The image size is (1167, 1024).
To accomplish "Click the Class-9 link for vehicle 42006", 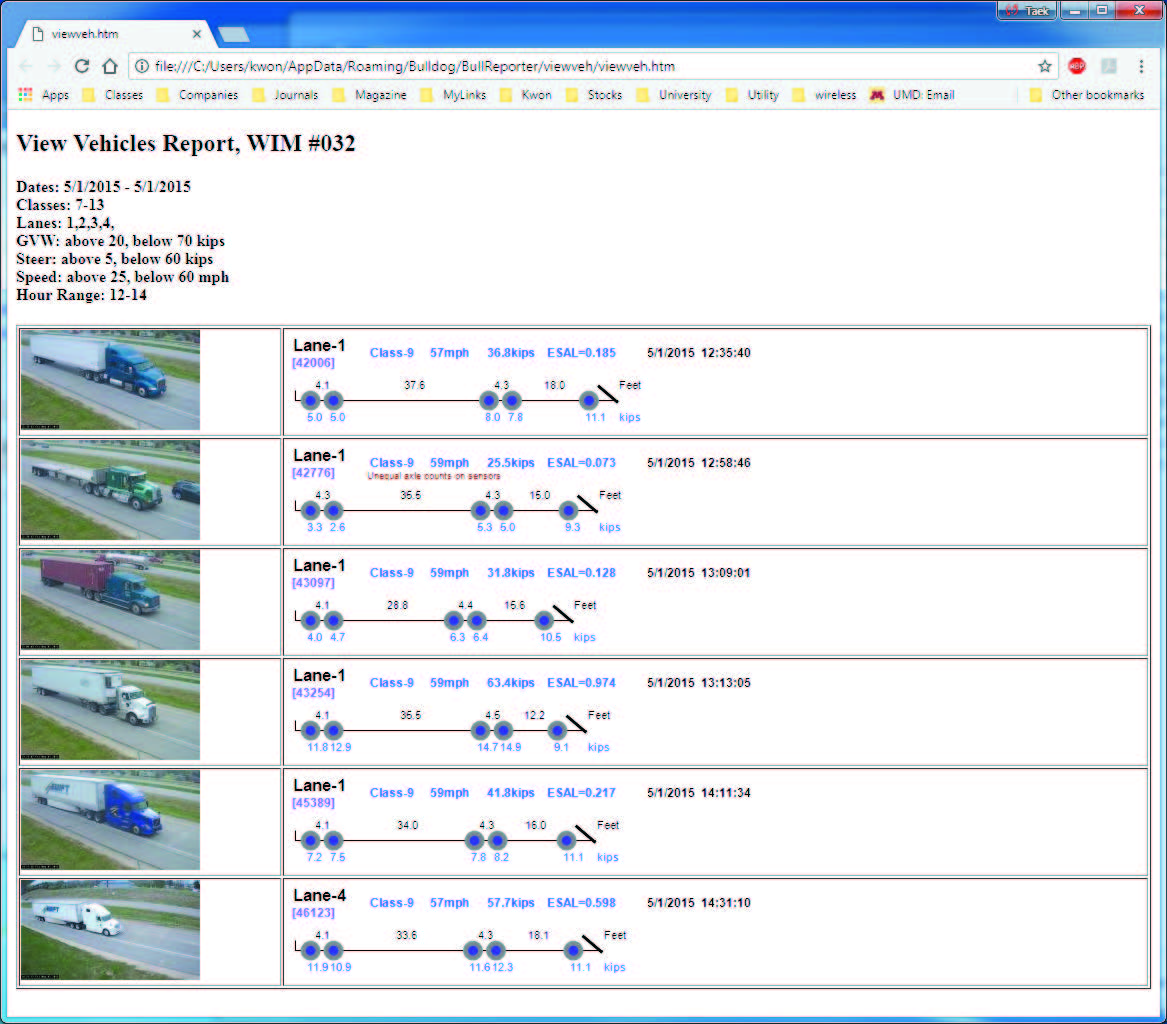I will coord(391,352).
